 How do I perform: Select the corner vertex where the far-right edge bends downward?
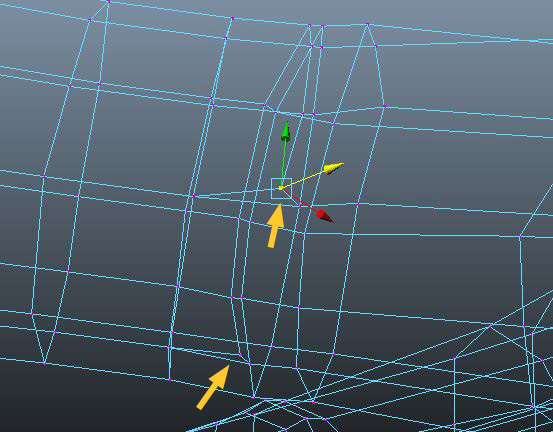pos(519,236)
